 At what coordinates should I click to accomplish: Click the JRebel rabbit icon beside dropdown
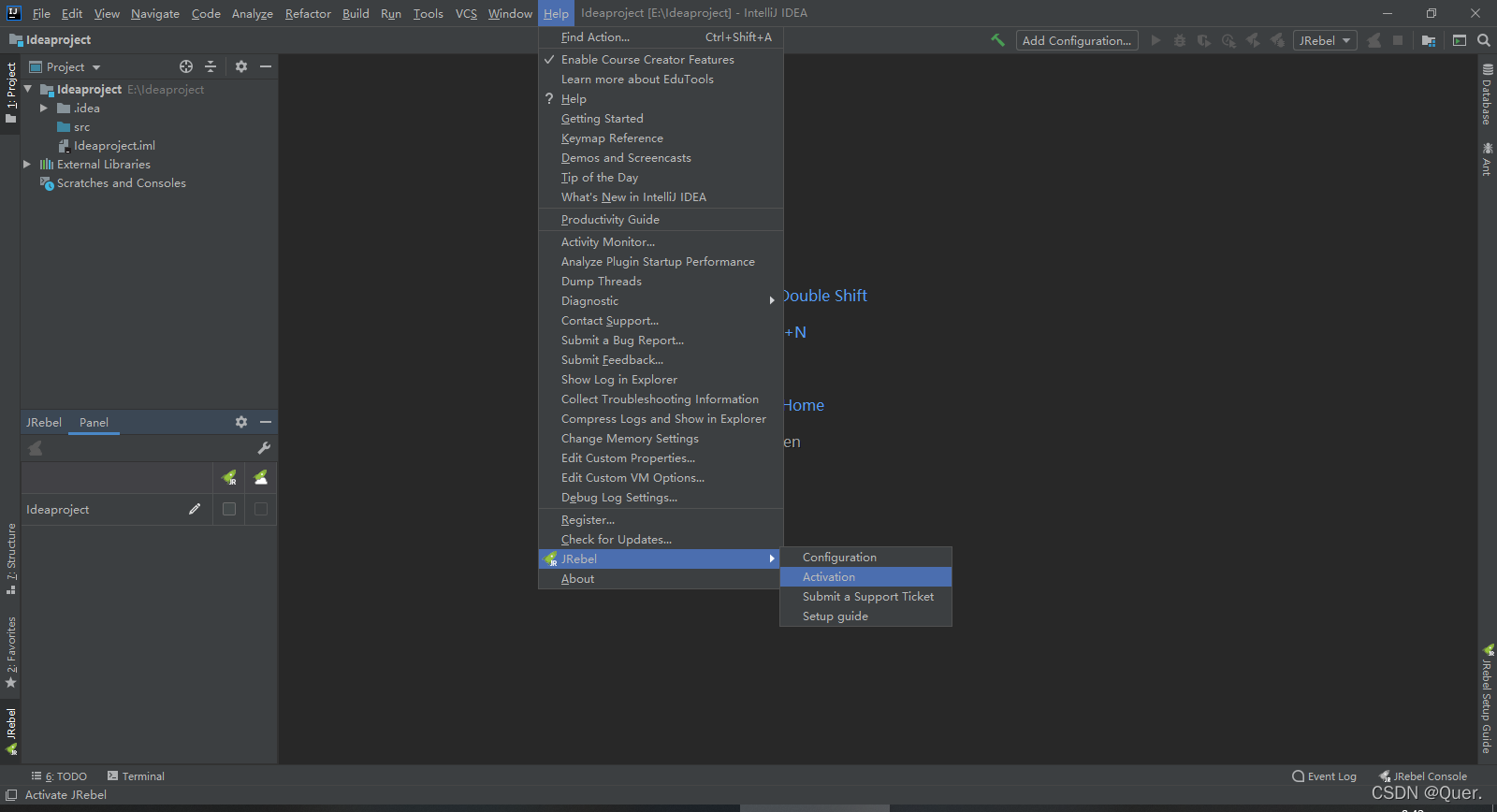1373,40
